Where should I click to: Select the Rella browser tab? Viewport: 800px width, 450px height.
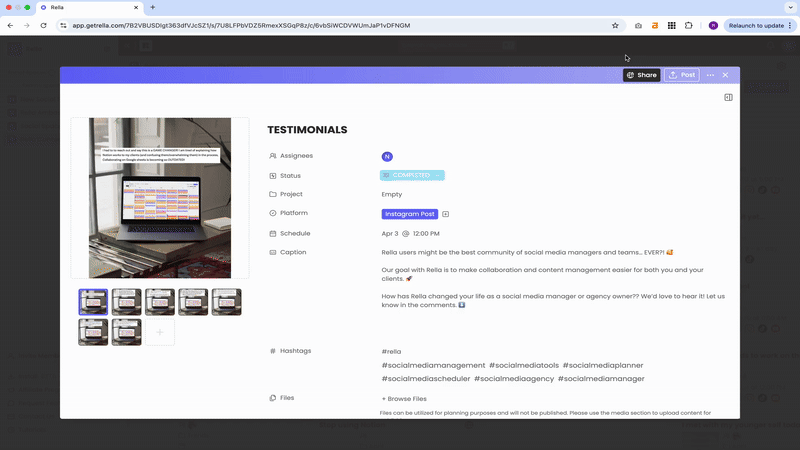[89, 8]
